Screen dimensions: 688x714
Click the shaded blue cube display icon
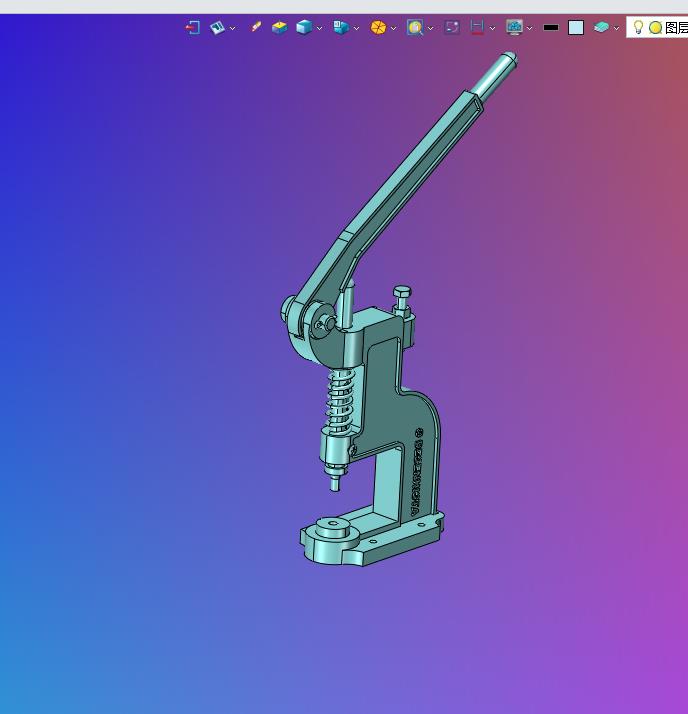coord(304,27)
